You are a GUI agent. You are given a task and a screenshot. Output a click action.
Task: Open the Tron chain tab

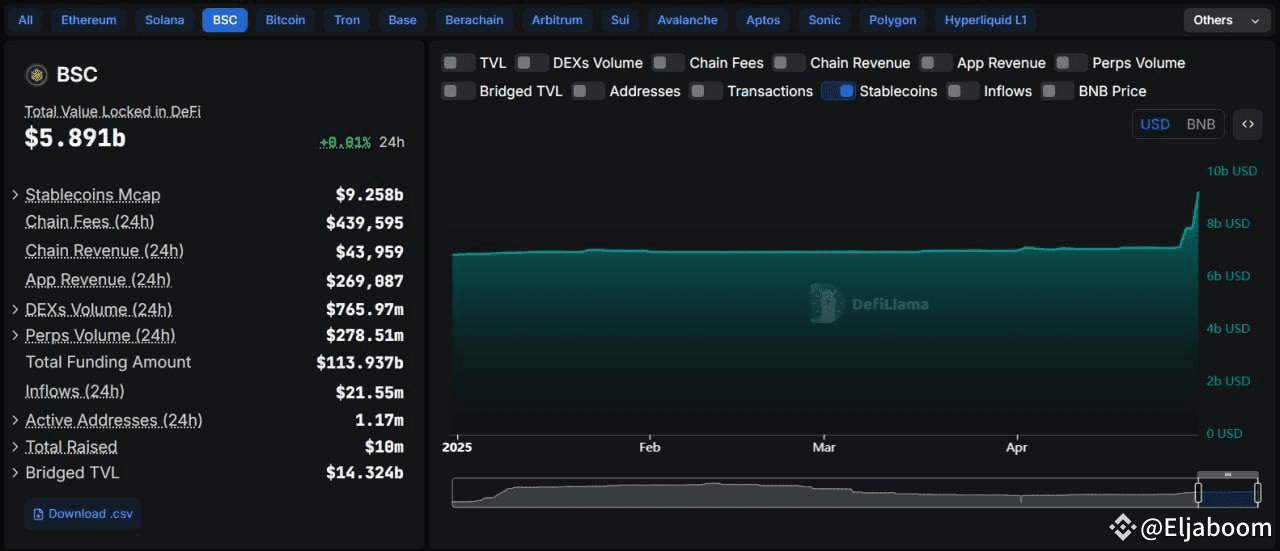pos(347,20)
